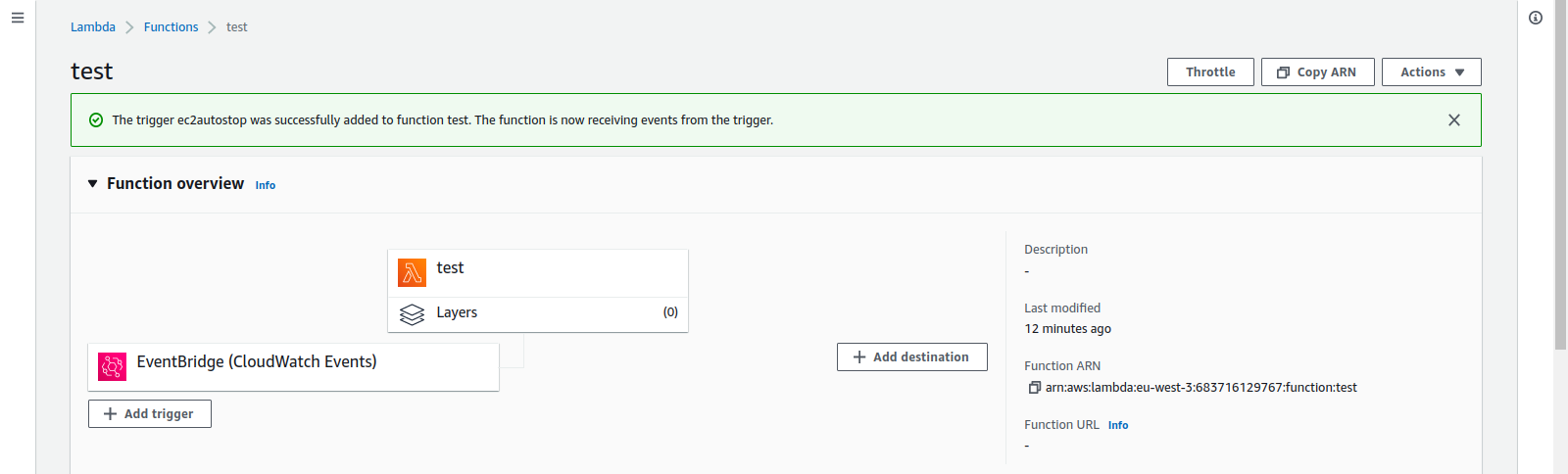This screenshot has width=1568, height=474.
Task: Click the pink EventBridge trigger icon
Action: [112, 366]
